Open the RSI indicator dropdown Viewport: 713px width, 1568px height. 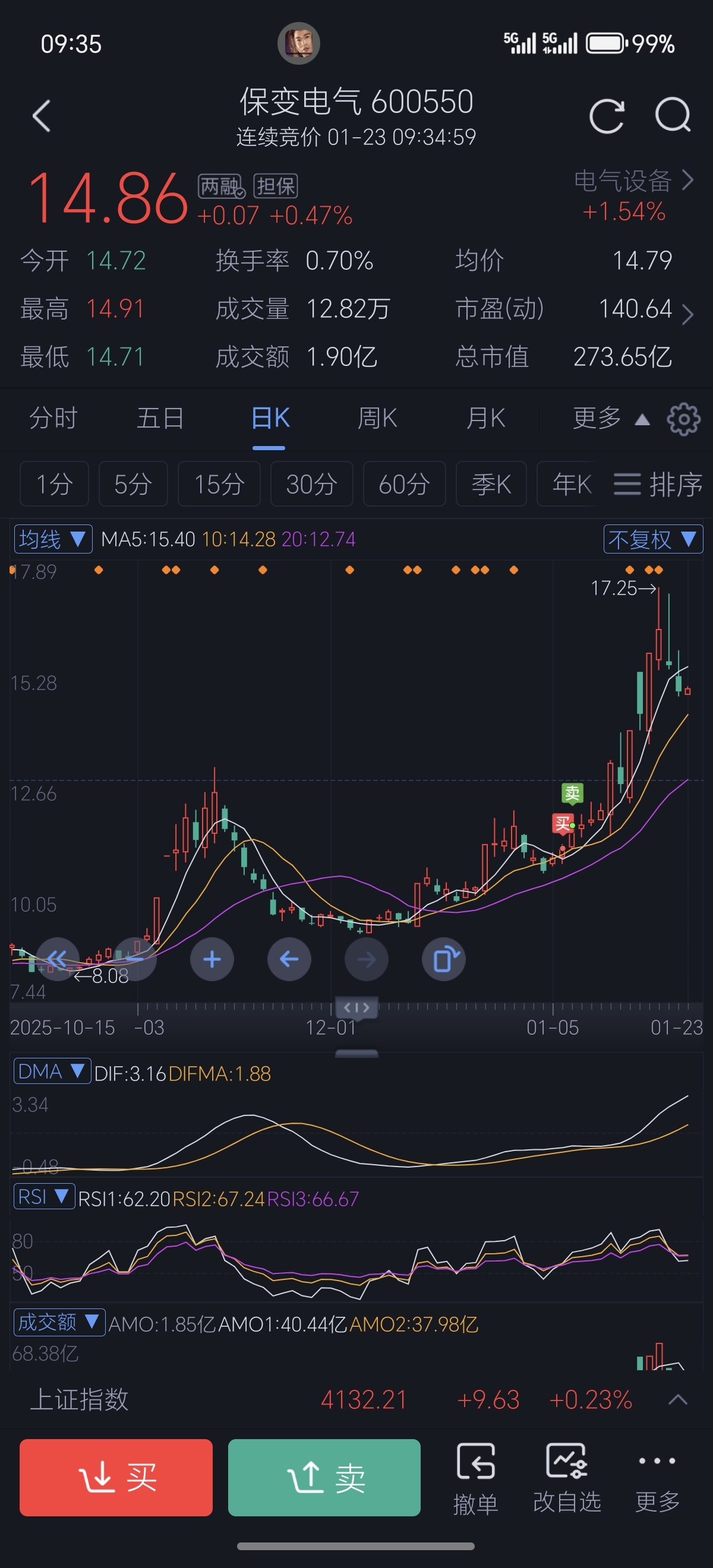[43, 1197]
